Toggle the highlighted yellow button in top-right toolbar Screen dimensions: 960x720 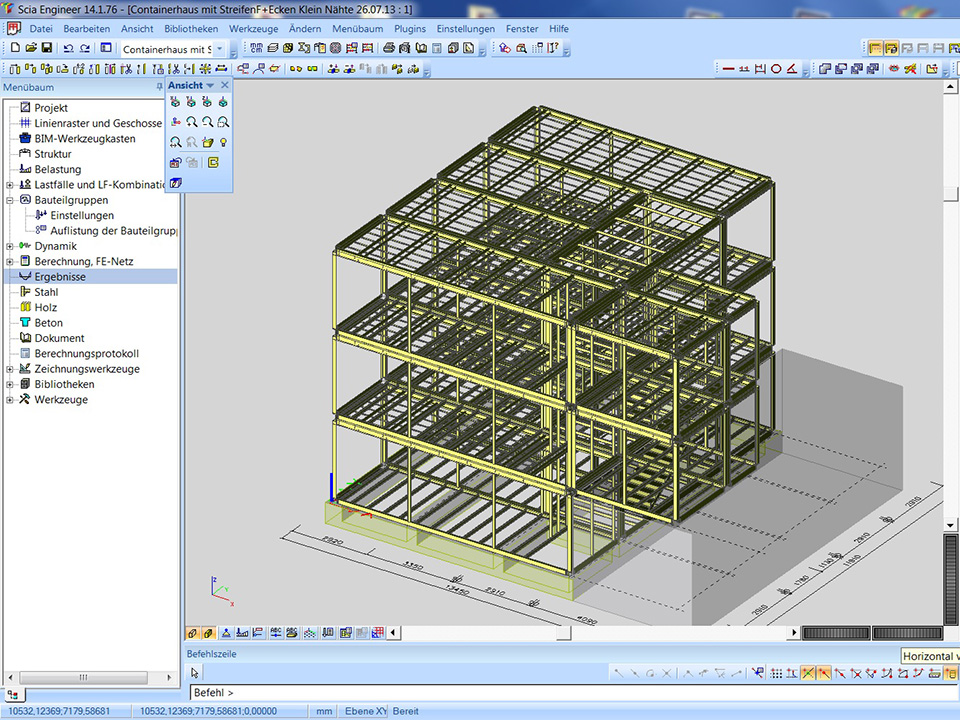875,48
